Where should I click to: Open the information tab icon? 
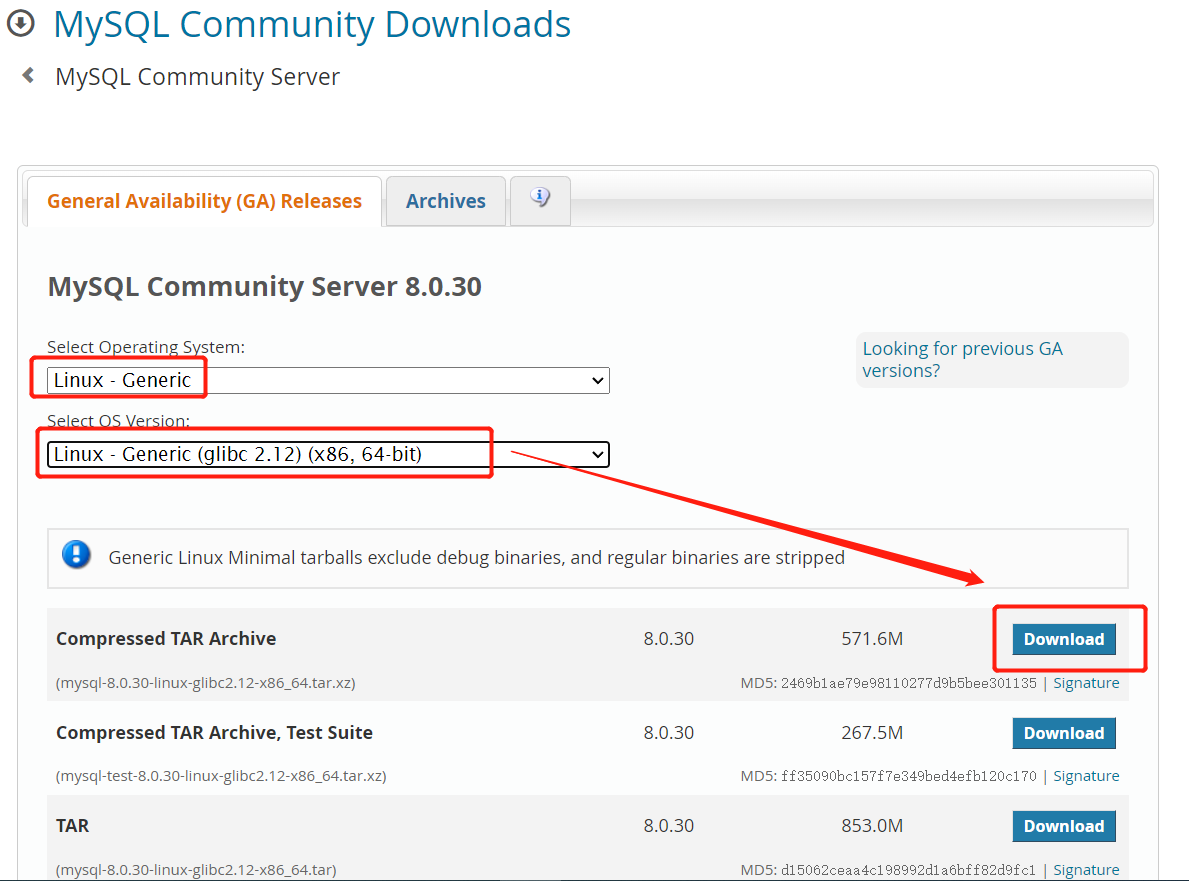tap(540, 199)
